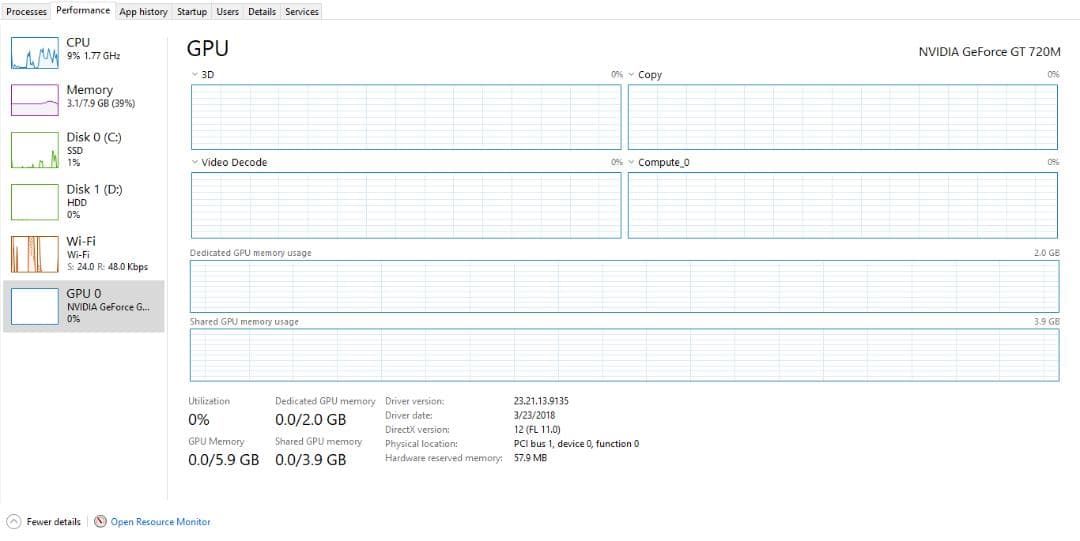The height and width of the screenshot is (541, 1080).
Task: Click the Resource Monitor icon
Action: tap(100, 522)
